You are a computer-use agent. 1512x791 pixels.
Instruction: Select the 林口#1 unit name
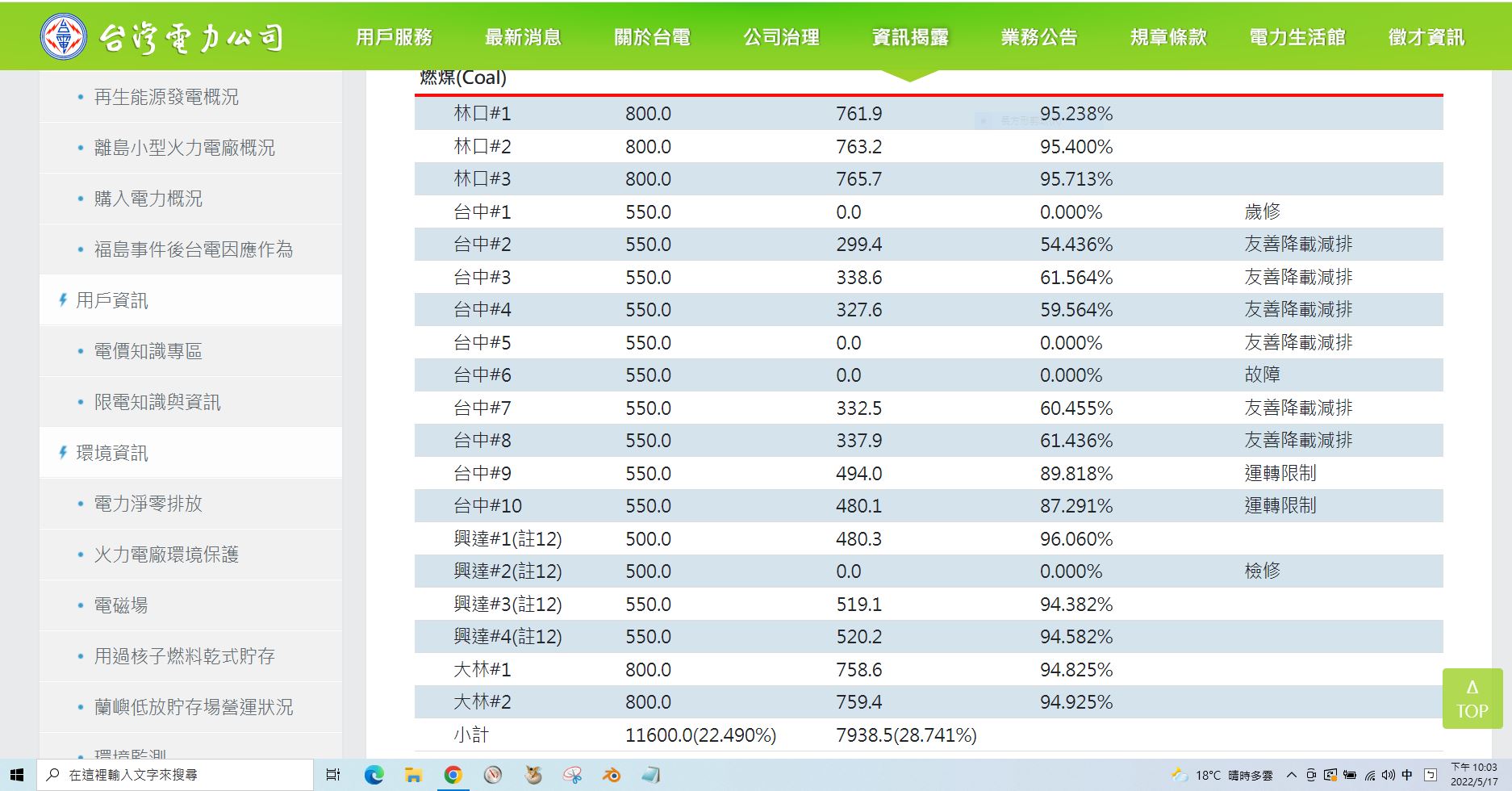click(482, 114)
